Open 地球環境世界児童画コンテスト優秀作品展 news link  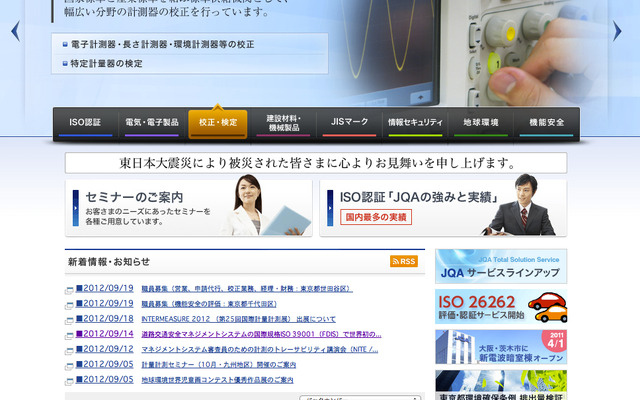click(x=217, y=380)
